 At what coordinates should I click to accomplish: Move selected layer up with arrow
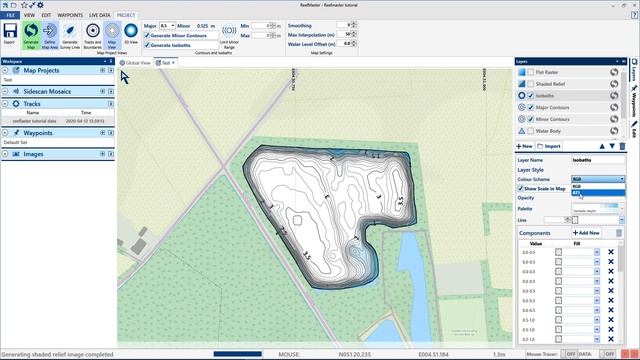click(x=602, y=146)
